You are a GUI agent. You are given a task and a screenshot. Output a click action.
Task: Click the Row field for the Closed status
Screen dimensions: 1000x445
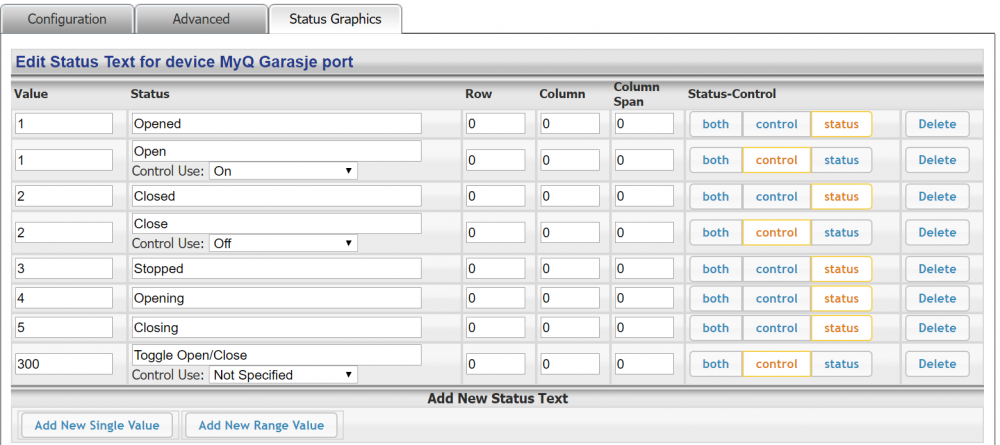[495, 197]
